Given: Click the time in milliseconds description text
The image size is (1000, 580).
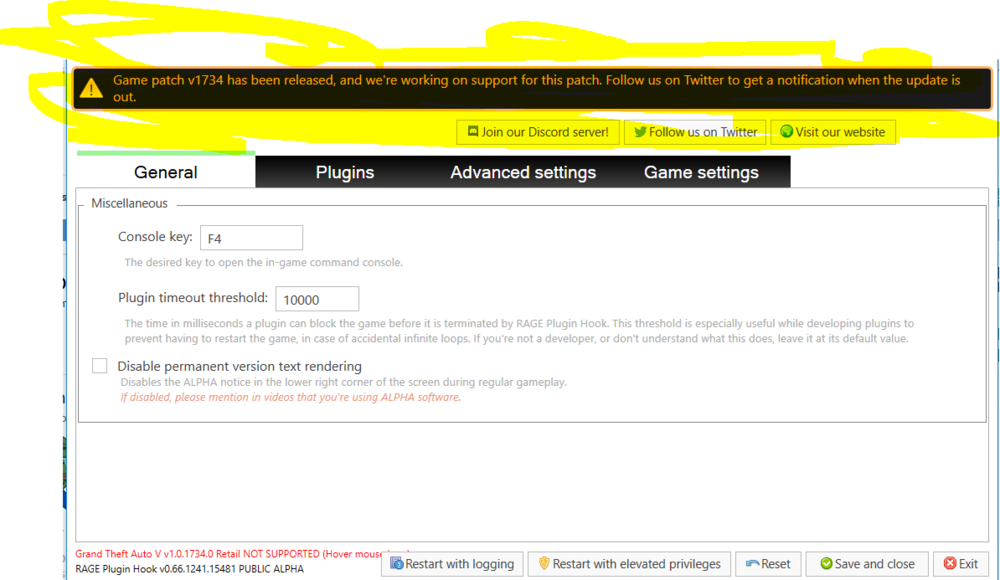Looking at the screenshot, I should [519, 331].
